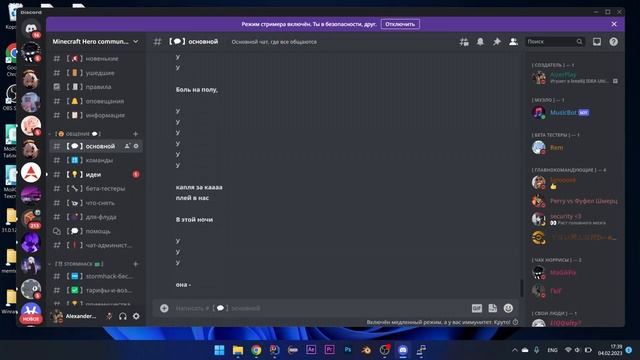
Task: Dismiss the streamer mode banner X
Action: pyautogui.click(x=614, y=24)
